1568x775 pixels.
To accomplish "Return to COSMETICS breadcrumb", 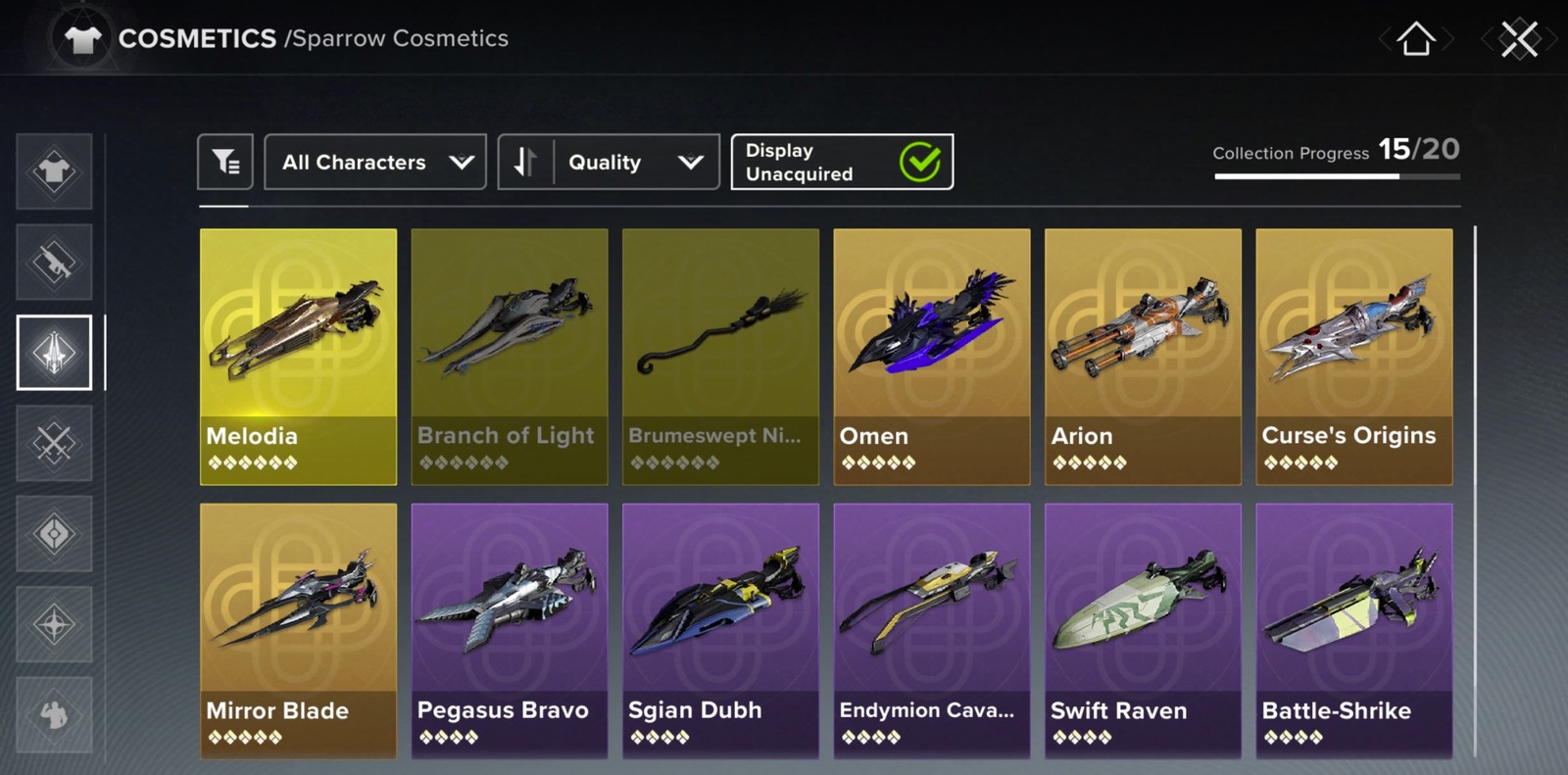I will click(x=197, y=38).
